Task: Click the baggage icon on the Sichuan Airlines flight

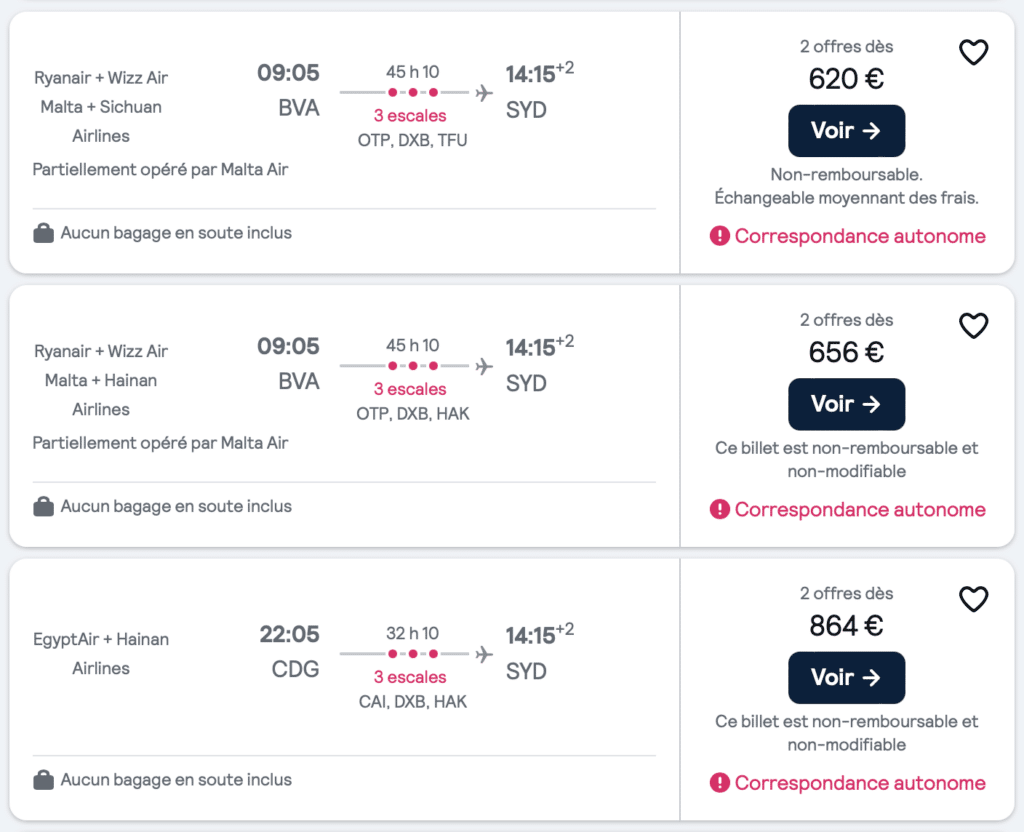Action: (x=43, y=233)
